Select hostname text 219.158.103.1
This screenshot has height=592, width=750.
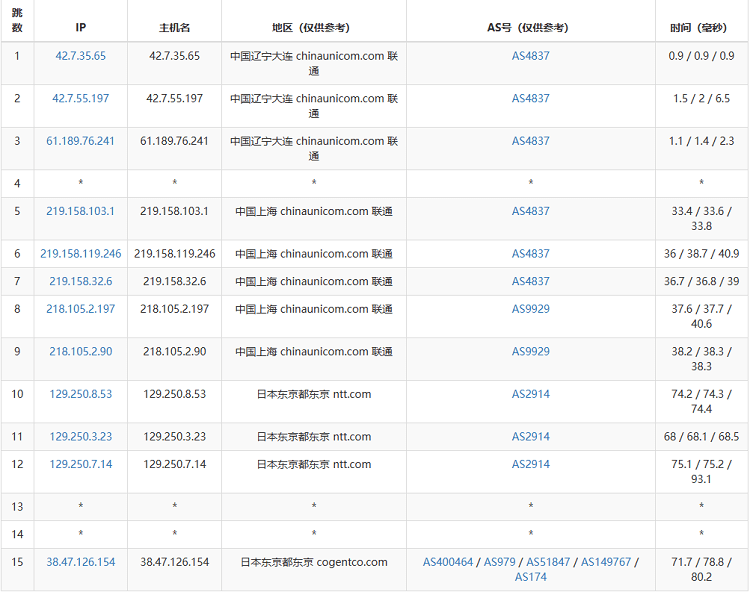point(175,211)
